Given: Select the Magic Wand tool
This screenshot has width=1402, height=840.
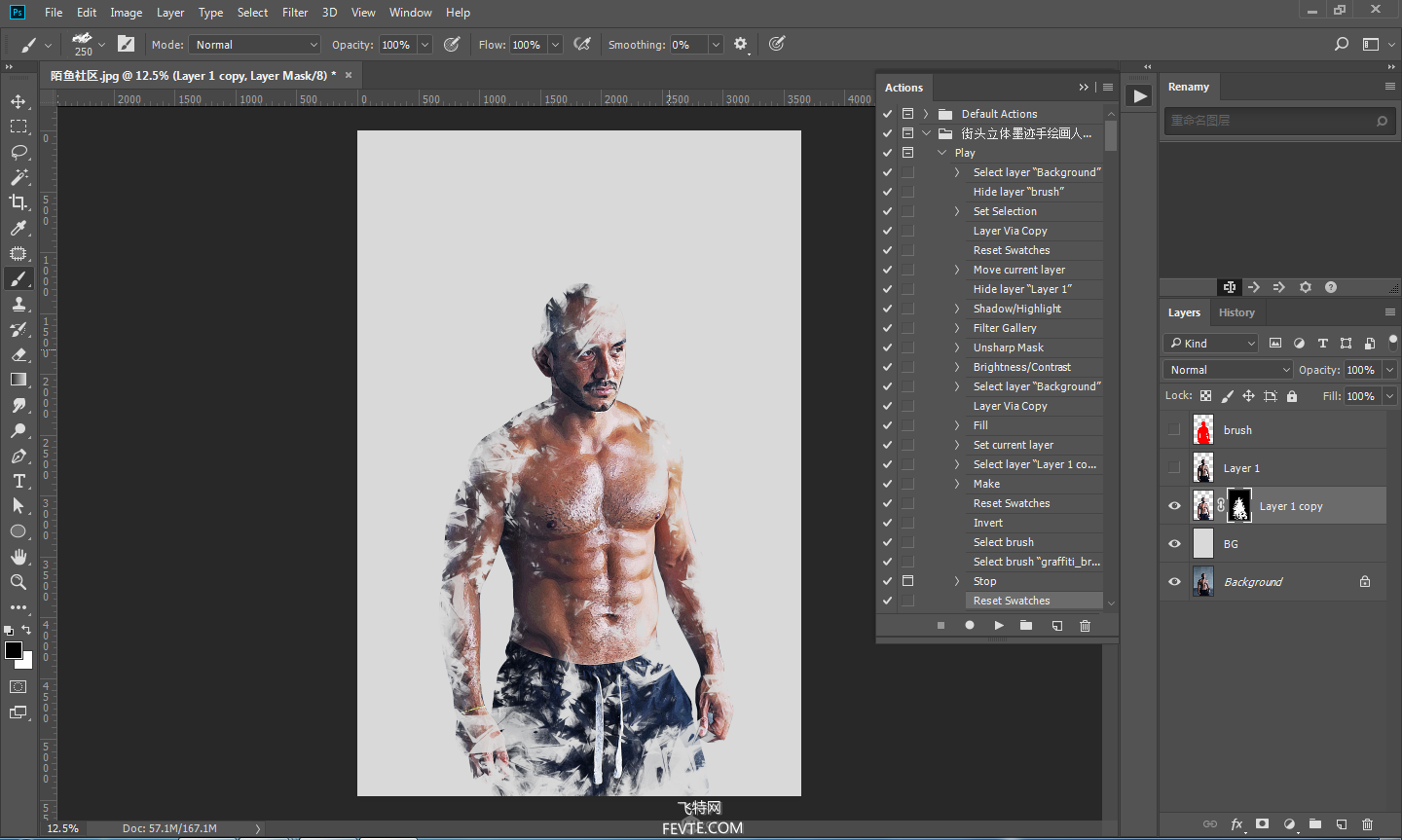Looking at the screenshot, I should [x=18, y=177].
